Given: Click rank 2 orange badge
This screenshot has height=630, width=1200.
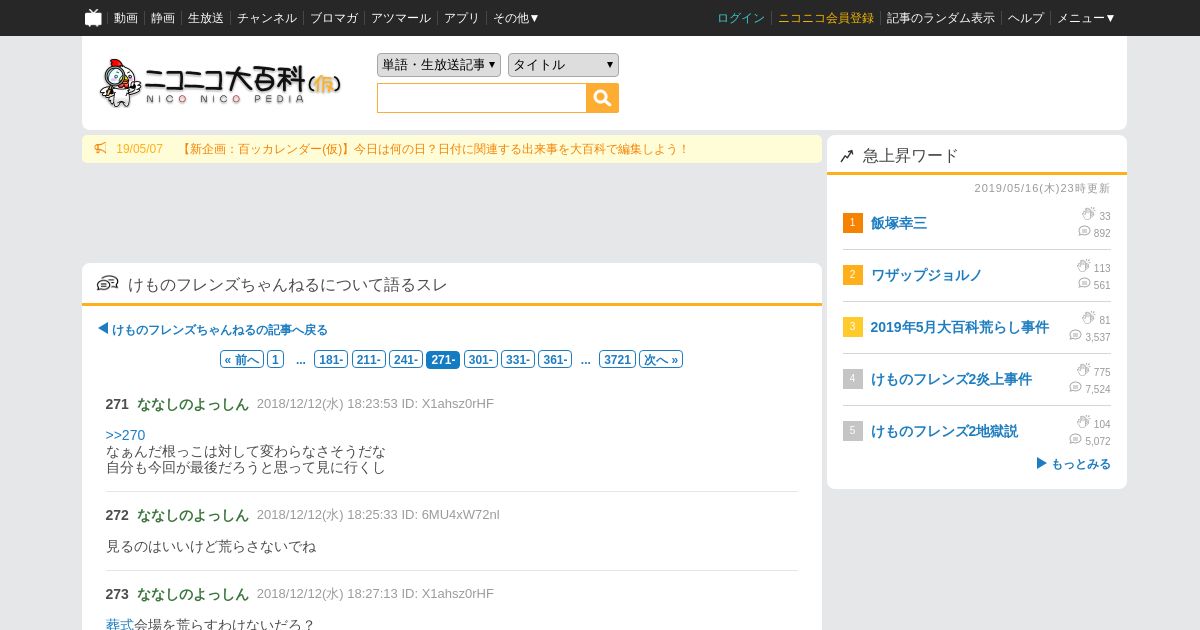Looking at the screenshot, I should point(852,275).
